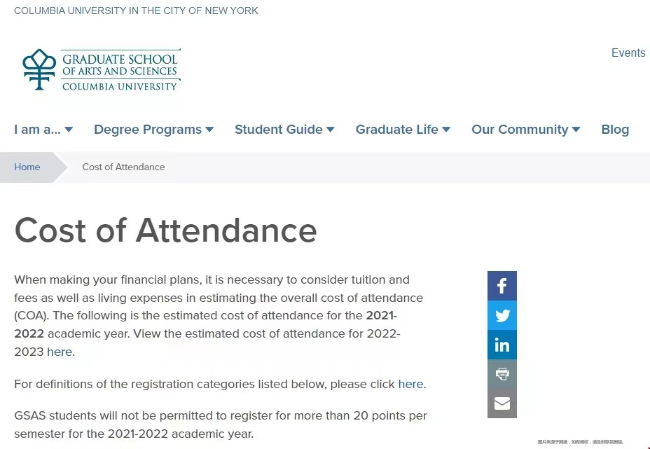Click the Cost of Attendance breadcrumb

123,167
